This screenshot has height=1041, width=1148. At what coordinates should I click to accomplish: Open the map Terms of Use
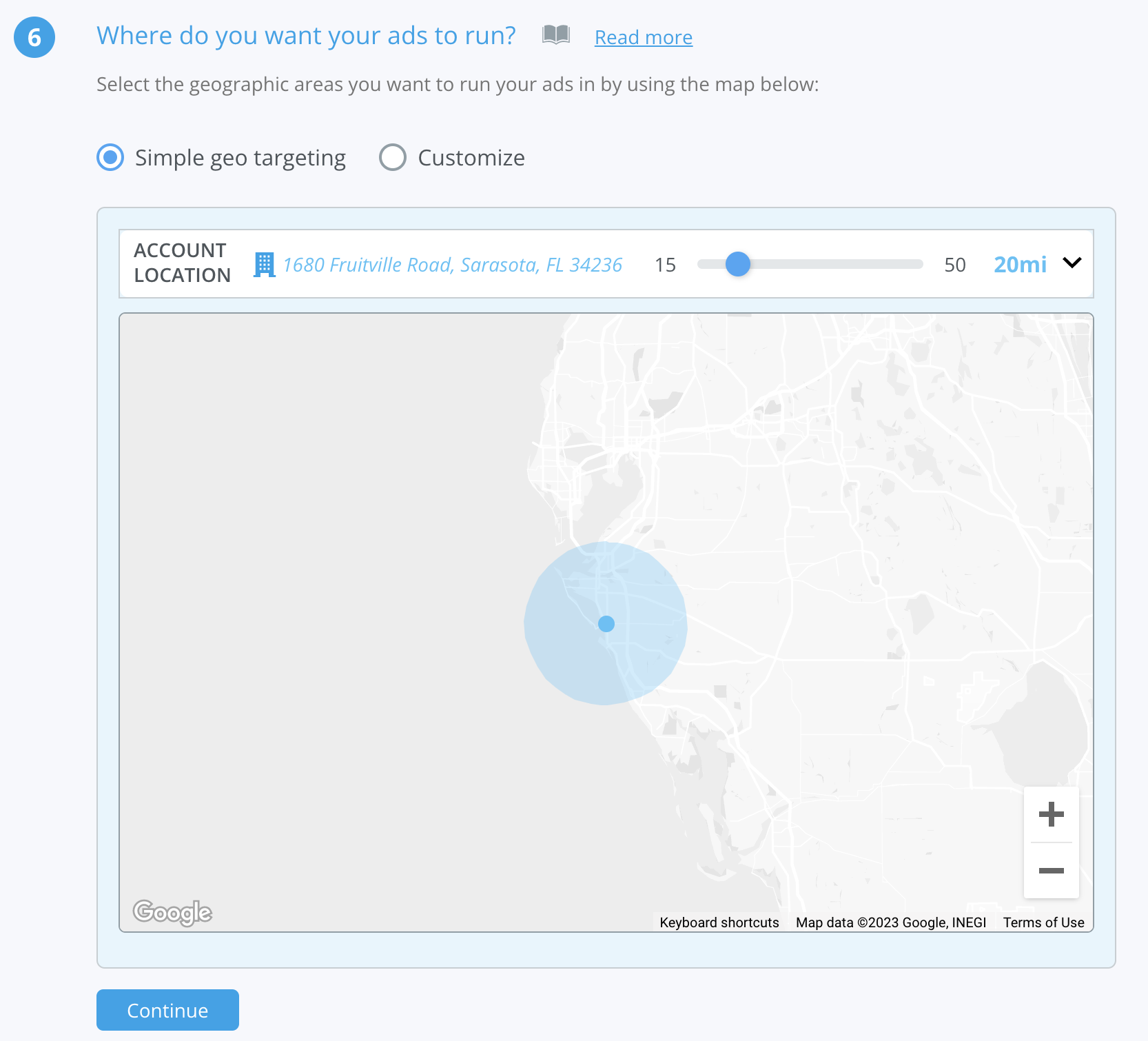click(1043, 922)
